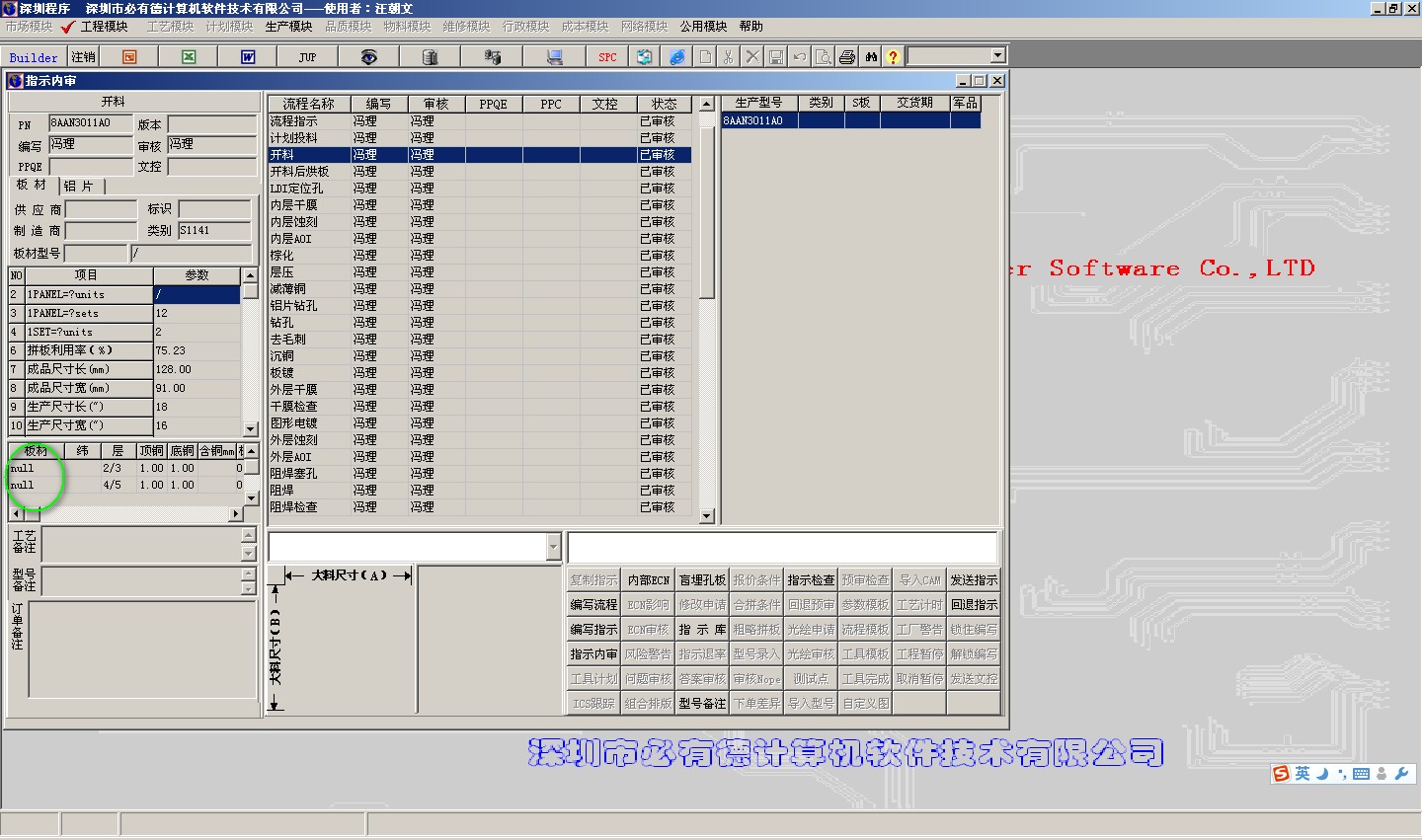Screen dimensions: 1422x840
Task: Click the delete X toolbar icon
Action: click(x=752, y=57)
